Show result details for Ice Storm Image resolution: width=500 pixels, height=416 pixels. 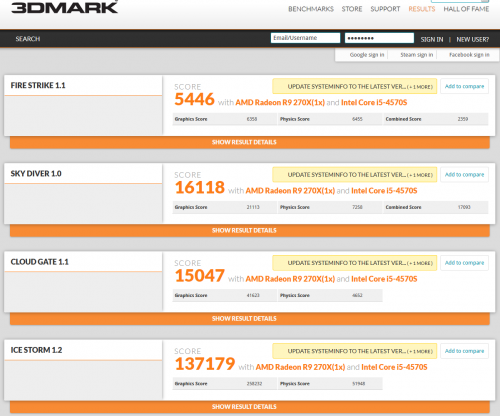click(x=250, y=407)
